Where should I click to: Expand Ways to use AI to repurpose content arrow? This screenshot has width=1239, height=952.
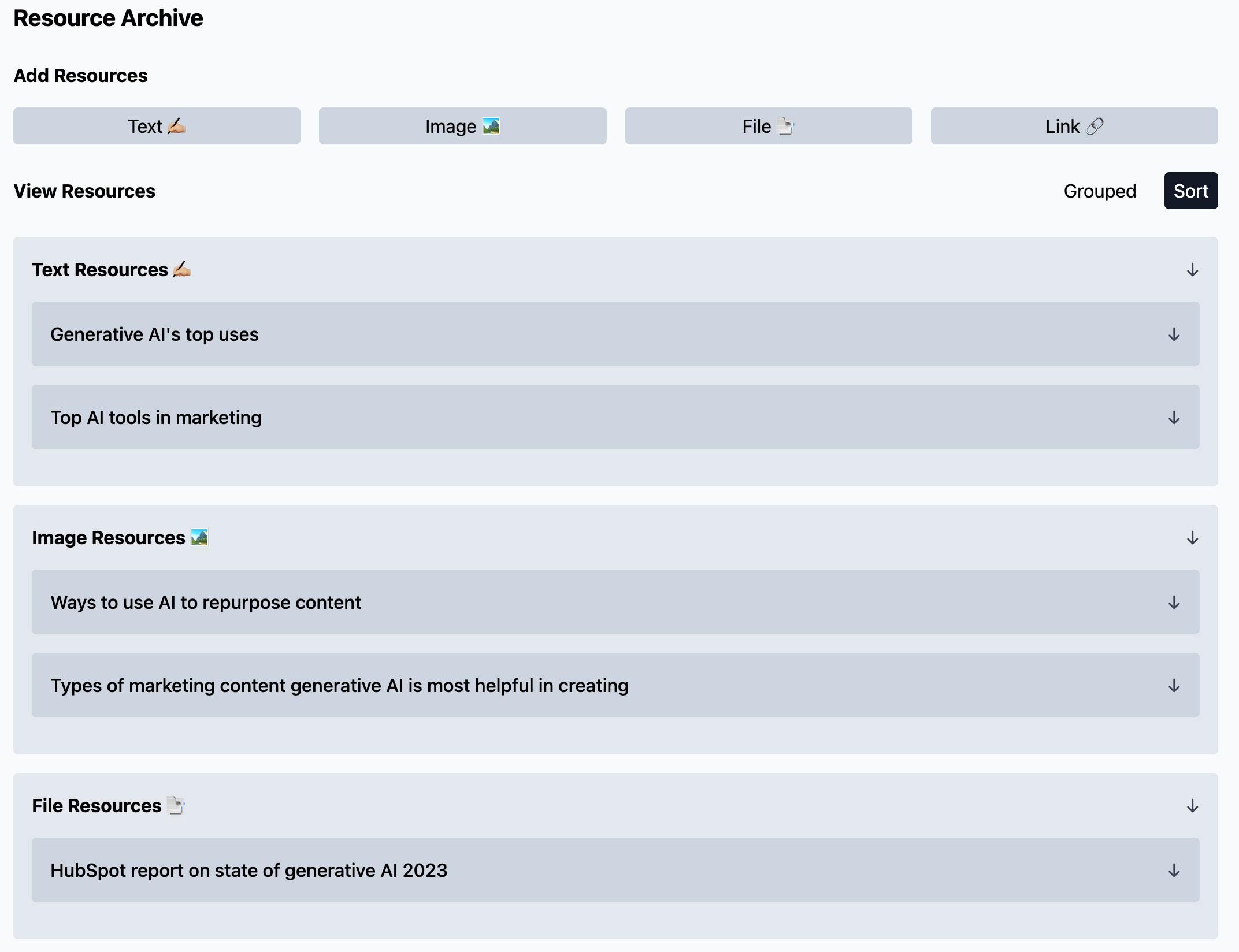point(1174,603)
